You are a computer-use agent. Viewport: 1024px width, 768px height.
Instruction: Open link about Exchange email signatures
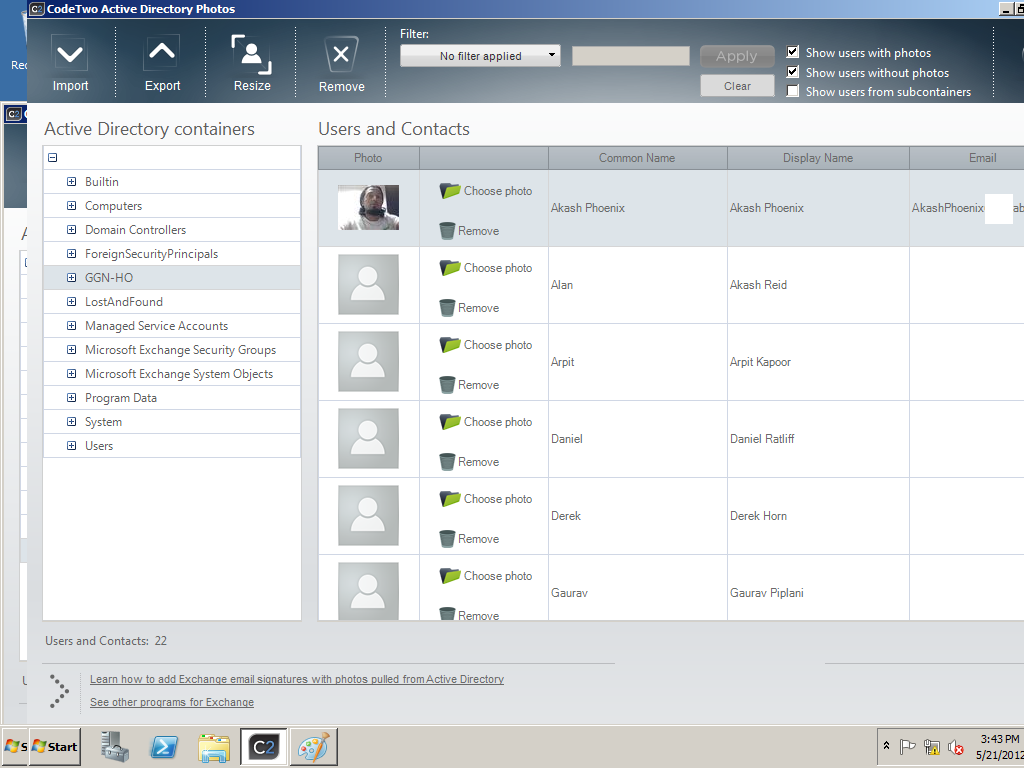pyautogui.click(x=296, y=679)
